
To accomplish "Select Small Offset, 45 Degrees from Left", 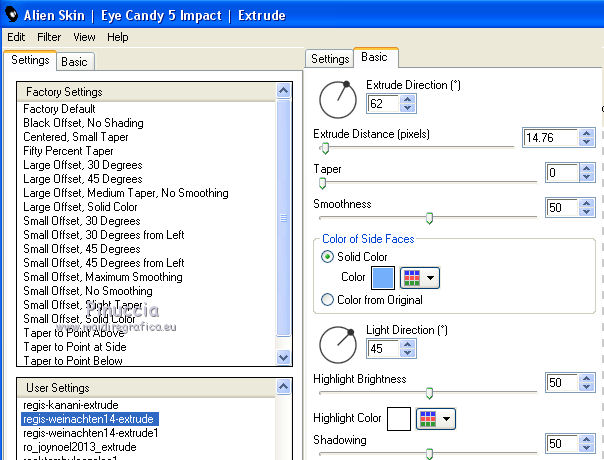I will pos(104,263).
